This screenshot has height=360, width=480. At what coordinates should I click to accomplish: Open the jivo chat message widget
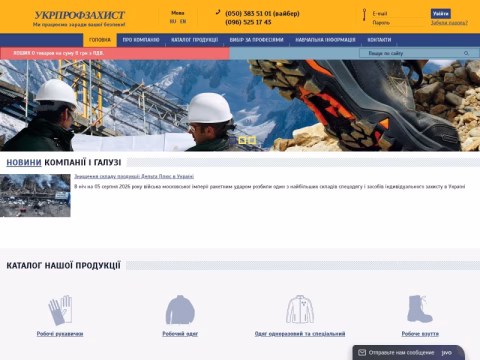point(409,352)
